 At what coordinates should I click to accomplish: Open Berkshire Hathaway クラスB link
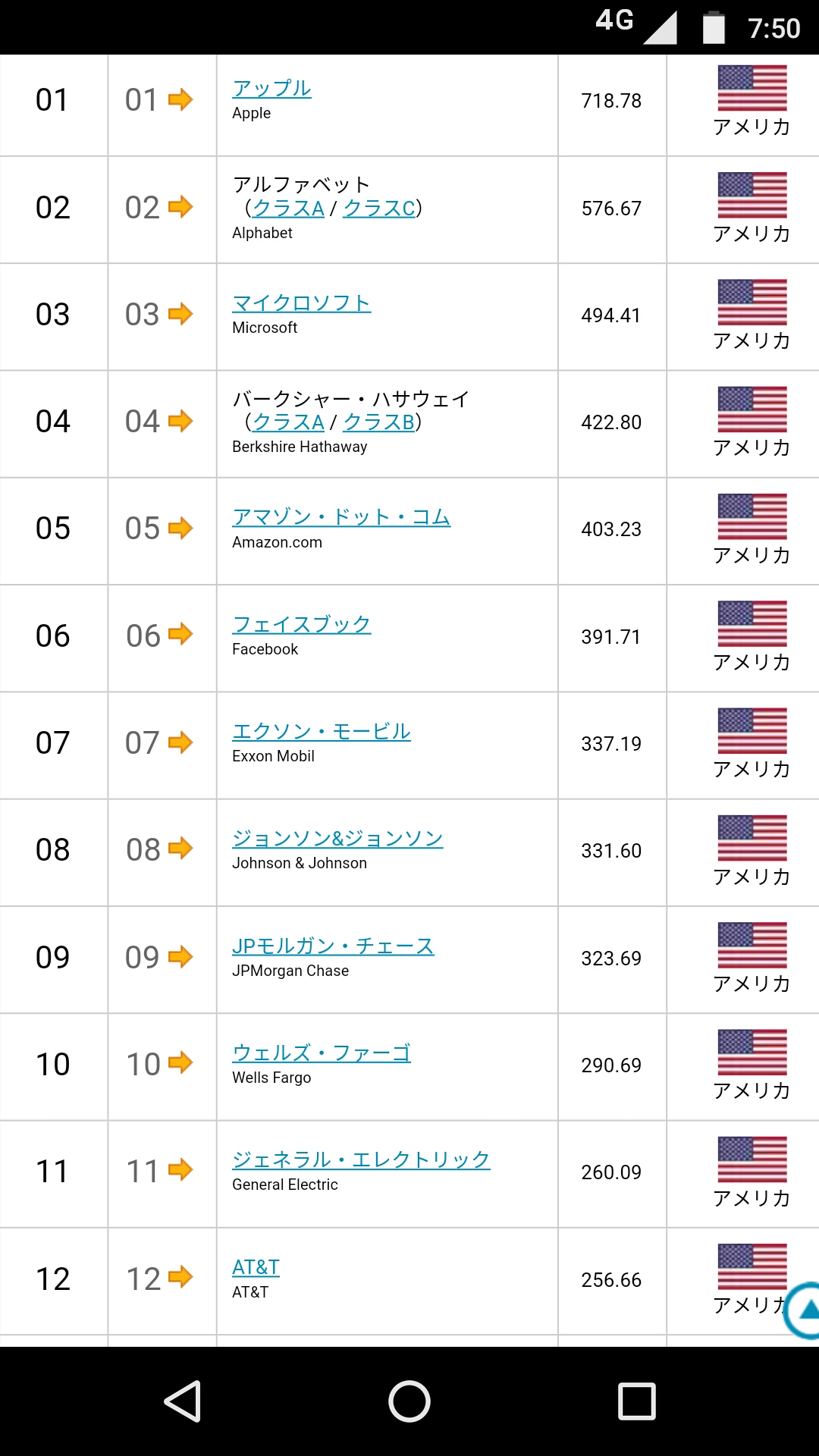pos(379,422)
